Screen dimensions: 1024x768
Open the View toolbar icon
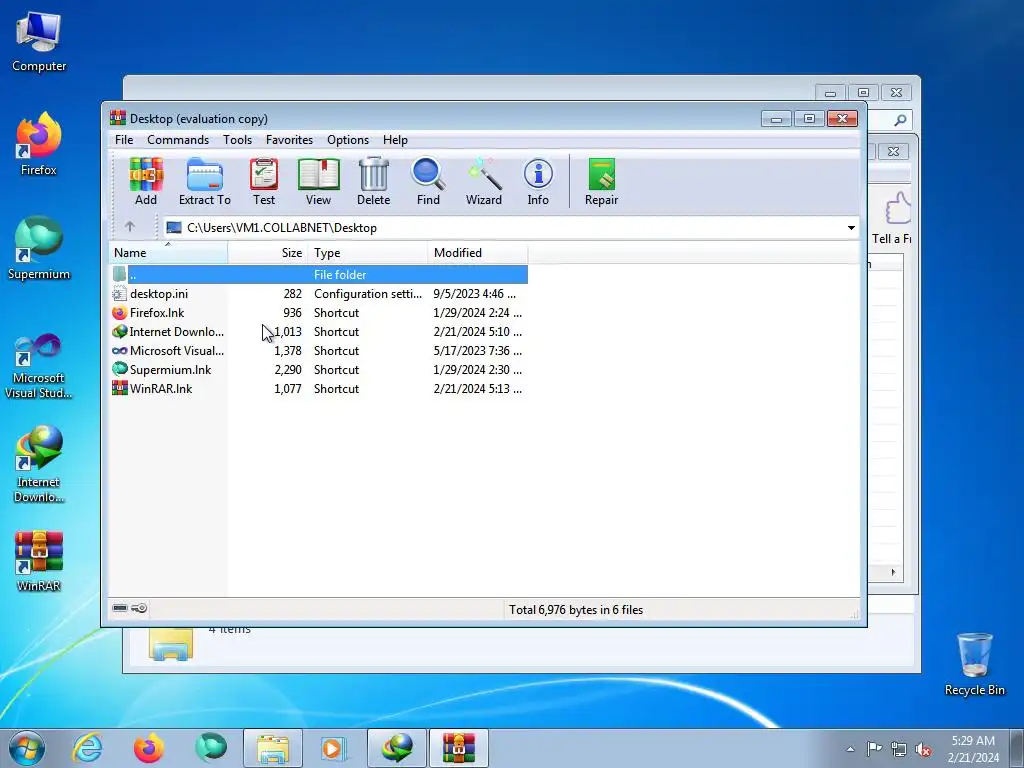tap(318, 182)
